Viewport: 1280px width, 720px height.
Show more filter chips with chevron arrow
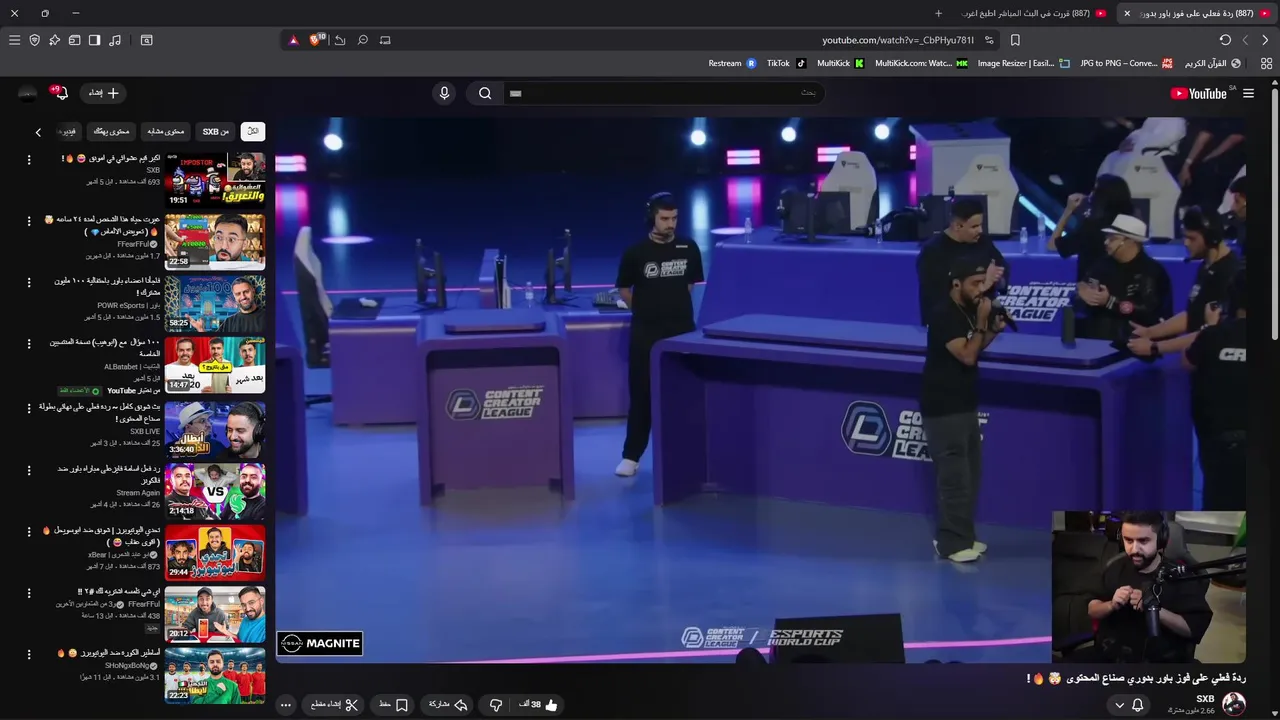pos(38,132)
